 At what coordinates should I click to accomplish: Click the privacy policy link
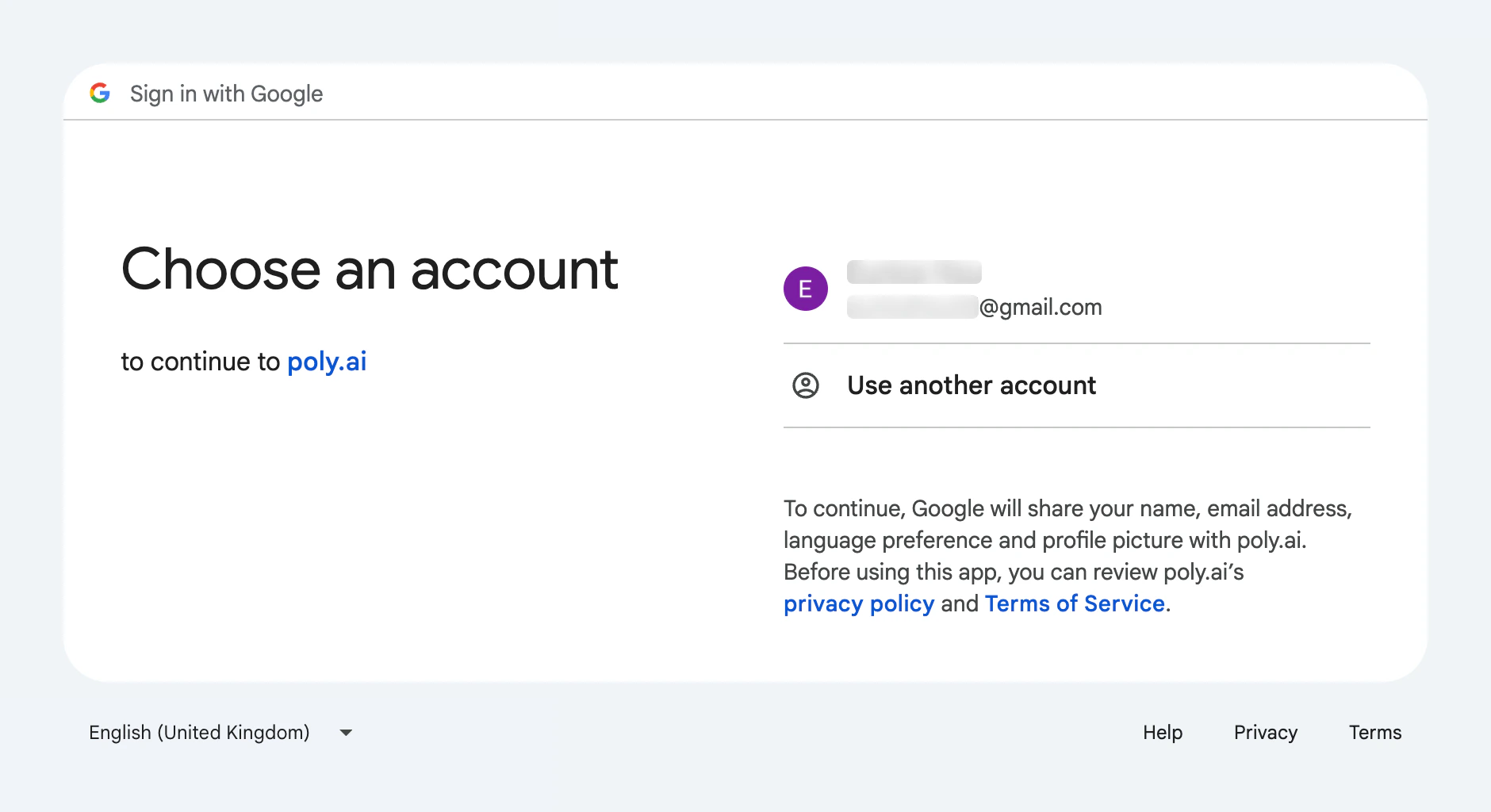858,603
